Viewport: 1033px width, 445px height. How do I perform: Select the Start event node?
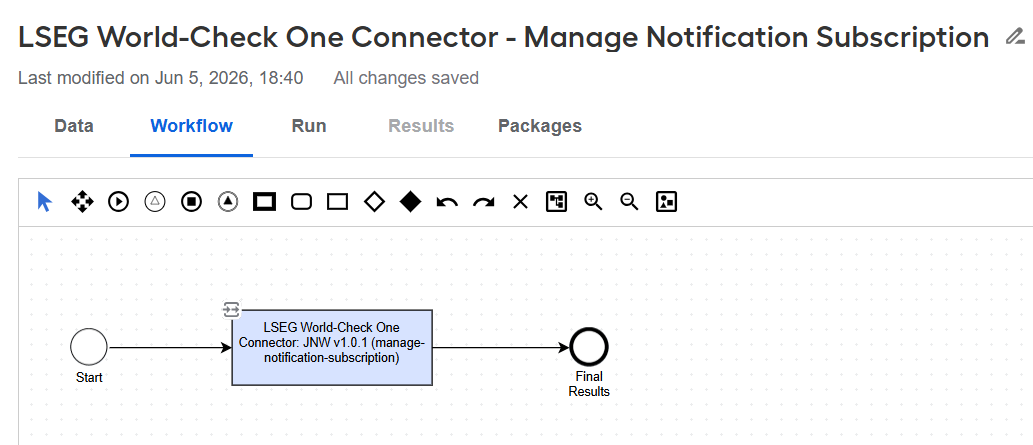tap(89, 347)
